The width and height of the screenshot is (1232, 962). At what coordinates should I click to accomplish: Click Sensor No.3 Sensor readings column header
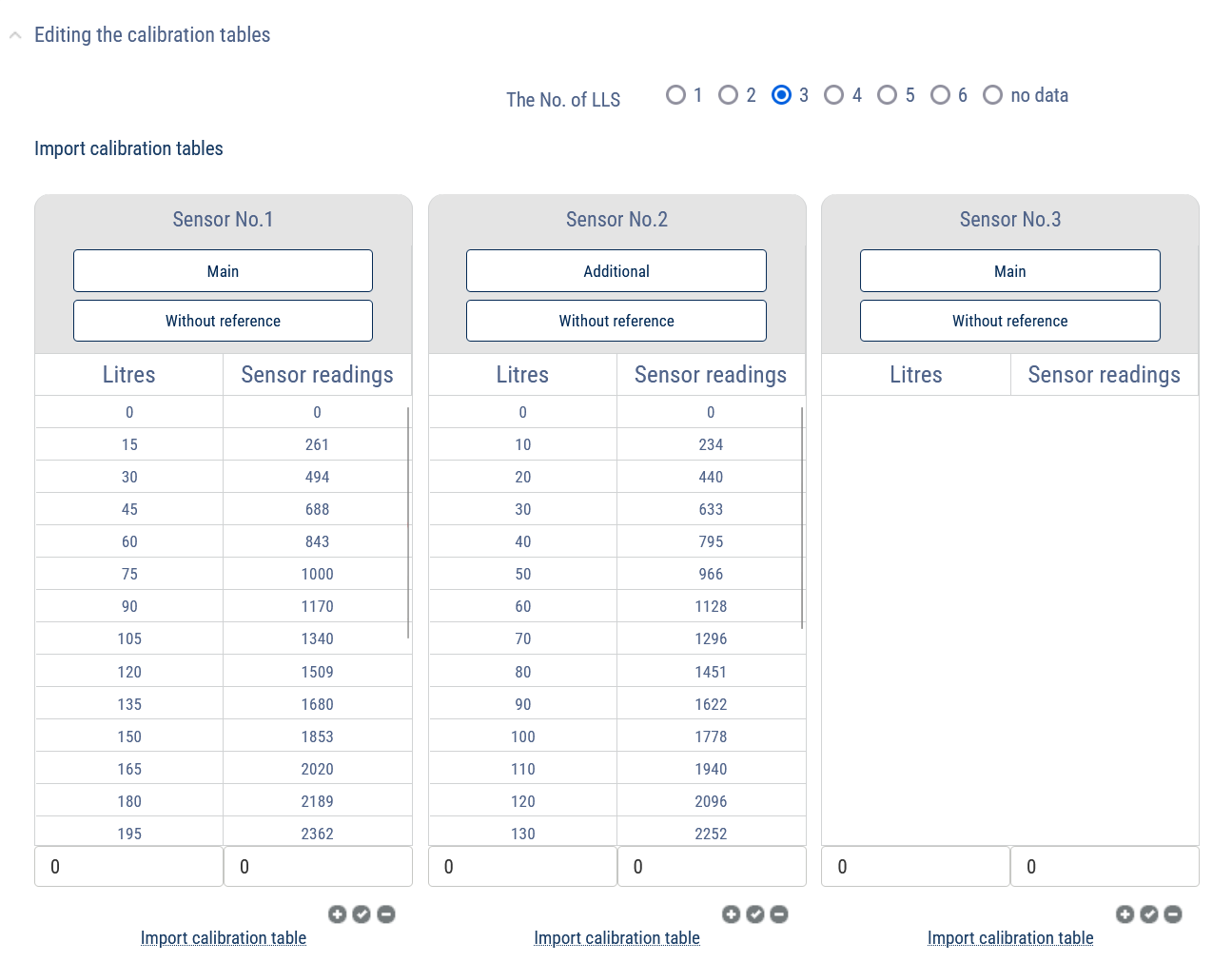[x=1105, y=375]
